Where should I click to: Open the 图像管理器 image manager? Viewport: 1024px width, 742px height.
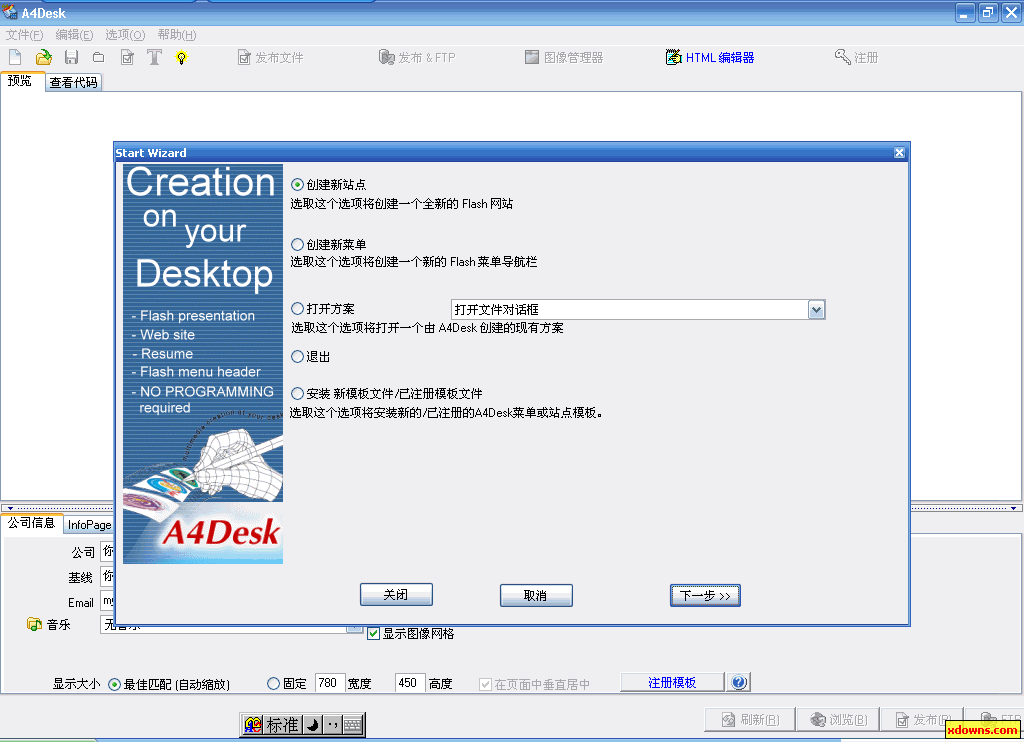(x=564, y=57)
